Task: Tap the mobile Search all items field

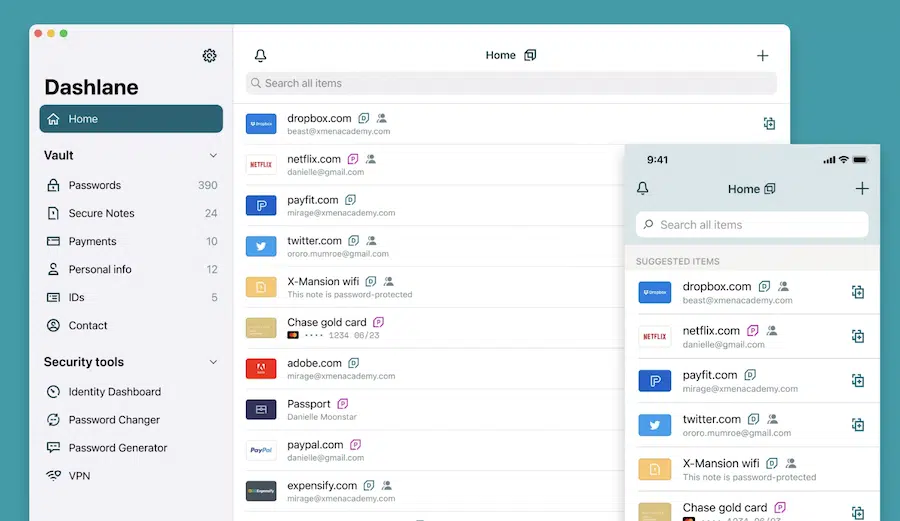Action: [x=752, y=225]
